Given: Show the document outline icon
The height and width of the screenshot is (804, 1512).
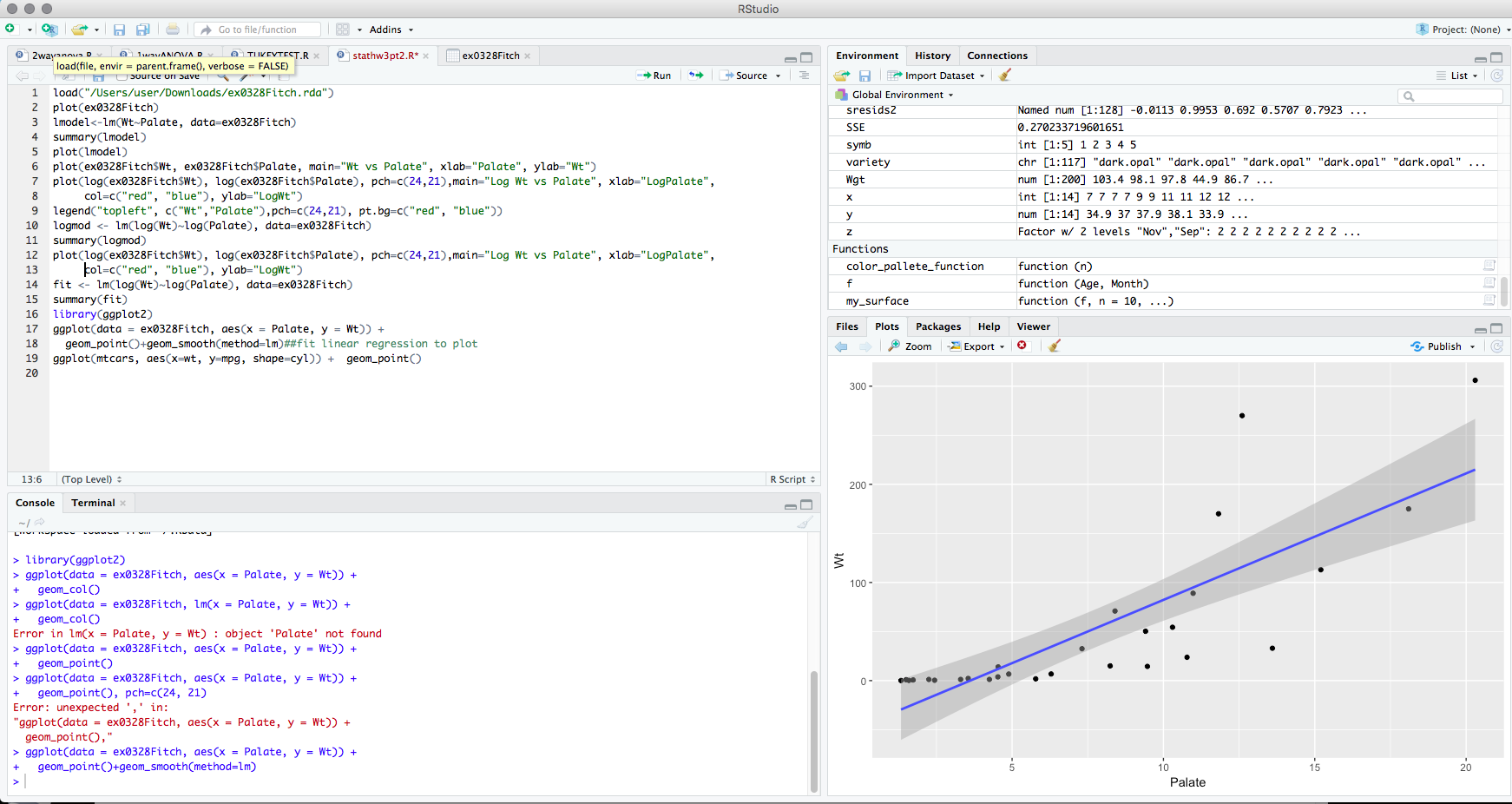Looking at the screenshot, I should [x=805, y=76].
